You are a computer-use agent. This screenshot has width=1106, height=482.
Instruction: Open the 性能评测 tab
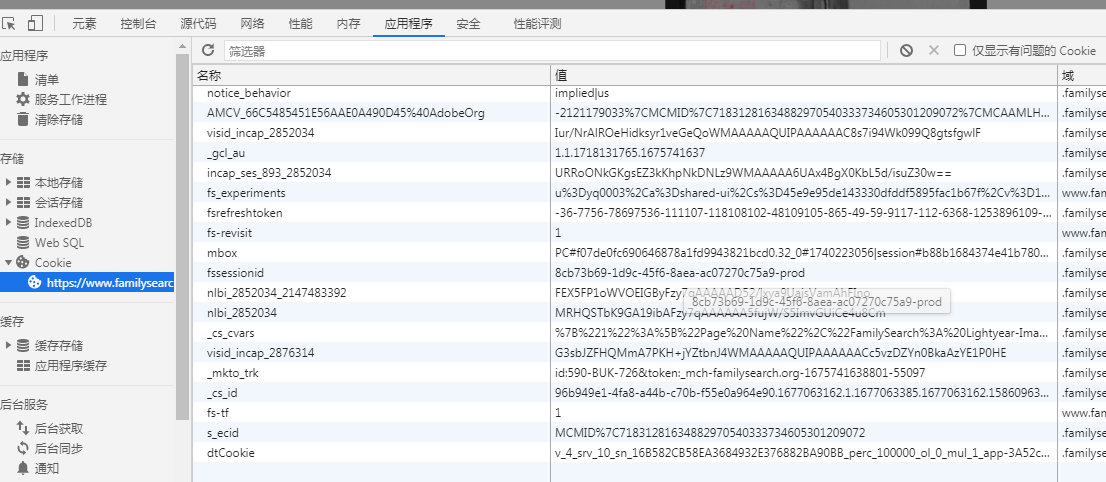pos(537,23)
